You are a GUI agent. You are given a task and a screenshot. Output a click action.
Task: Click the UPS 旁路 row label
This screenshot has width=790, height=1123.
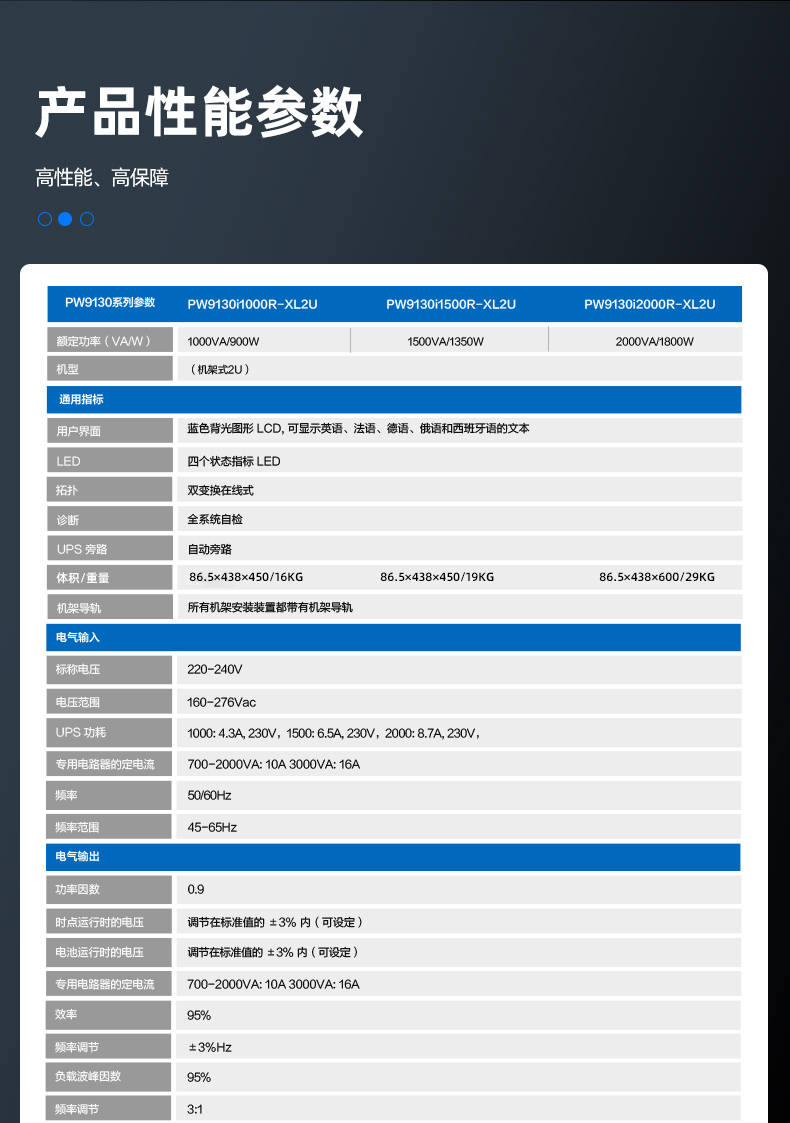[110, 549]
